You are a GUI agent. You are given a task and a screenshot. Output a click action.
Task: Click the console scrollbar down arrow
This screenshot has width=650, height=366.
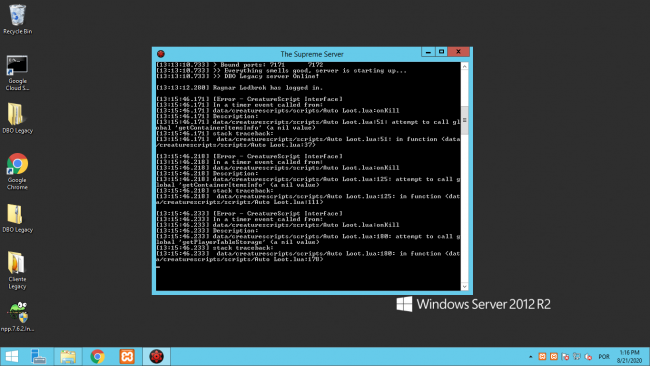point(464,286)
